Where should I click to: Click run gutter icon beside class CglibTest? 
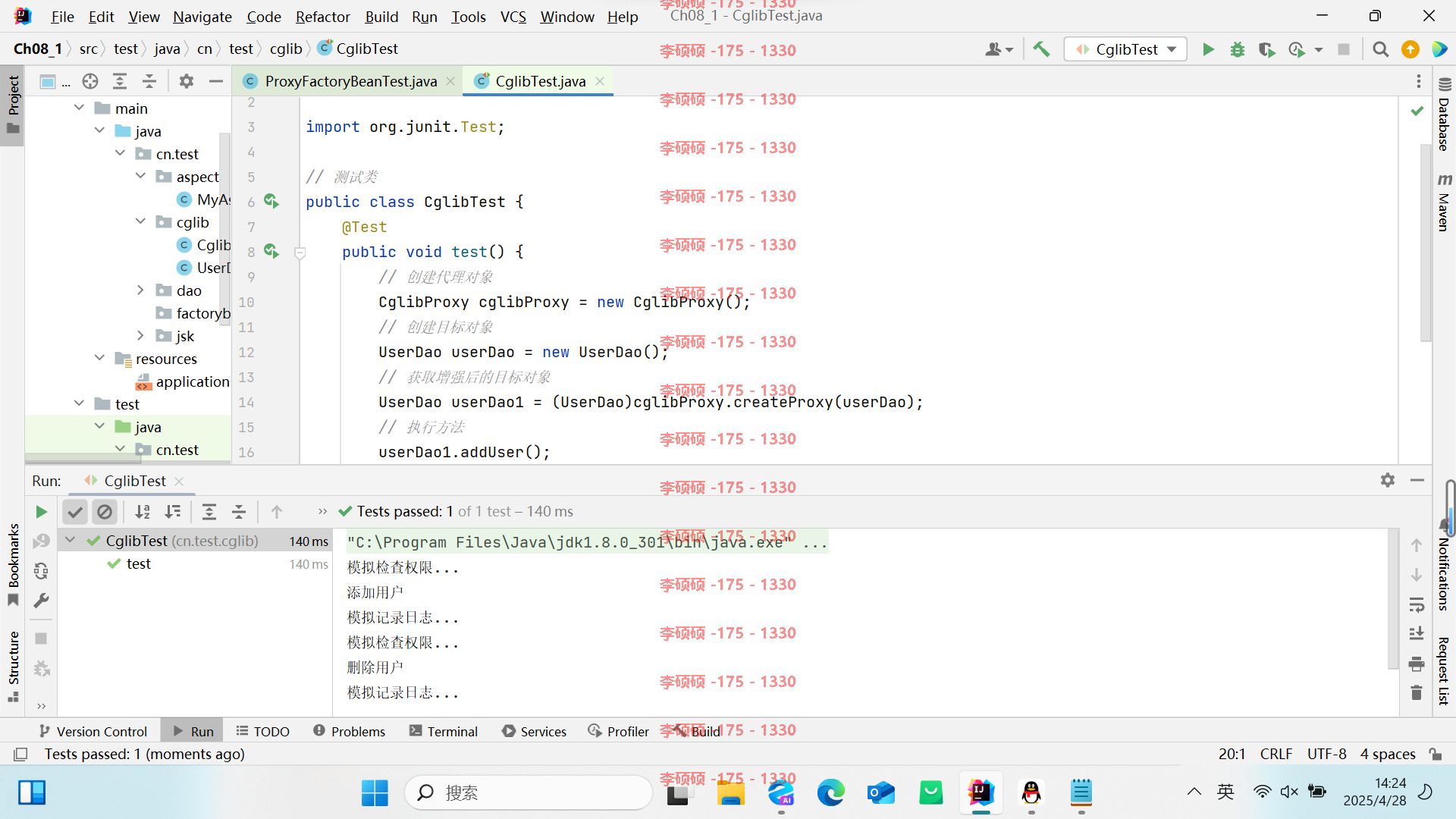click(x=271, y=202)
